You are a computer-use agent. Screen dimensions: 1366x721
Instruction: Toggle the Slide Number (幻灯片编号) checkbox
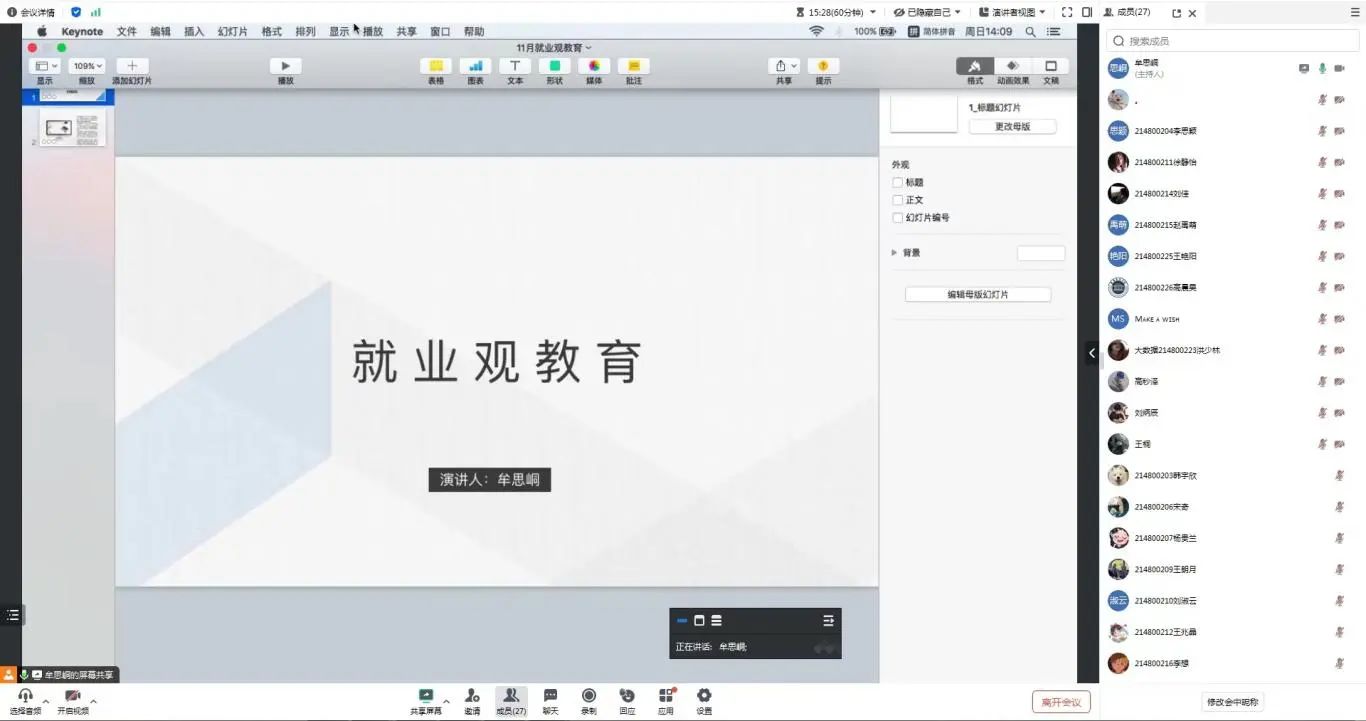tap(898, 218)
